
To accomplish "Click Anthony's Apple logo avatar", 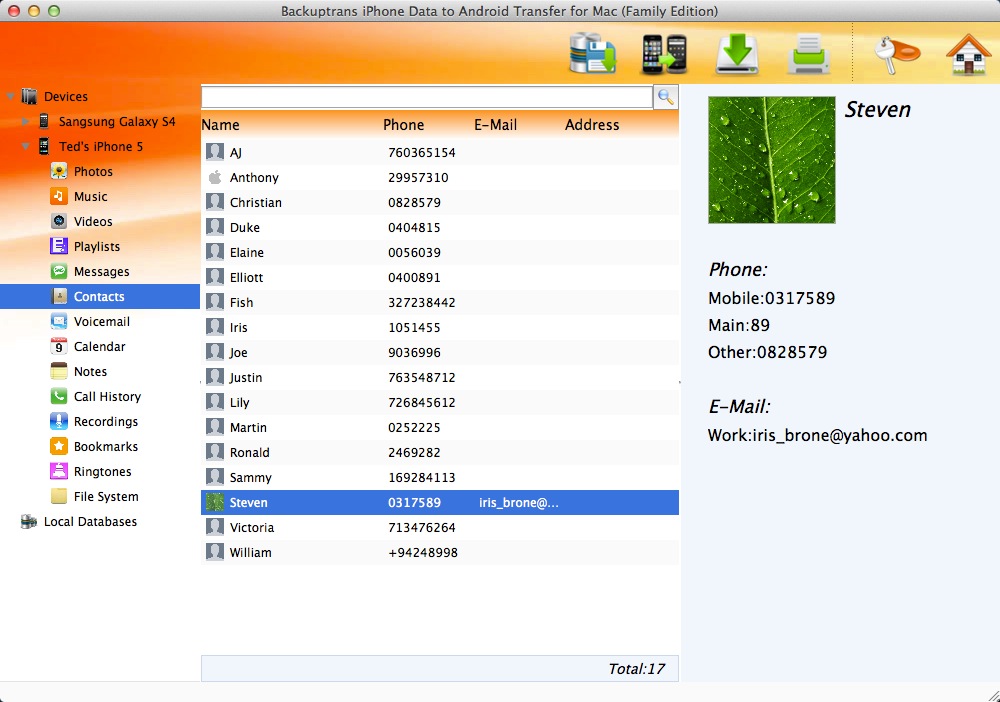I will 215,177.
